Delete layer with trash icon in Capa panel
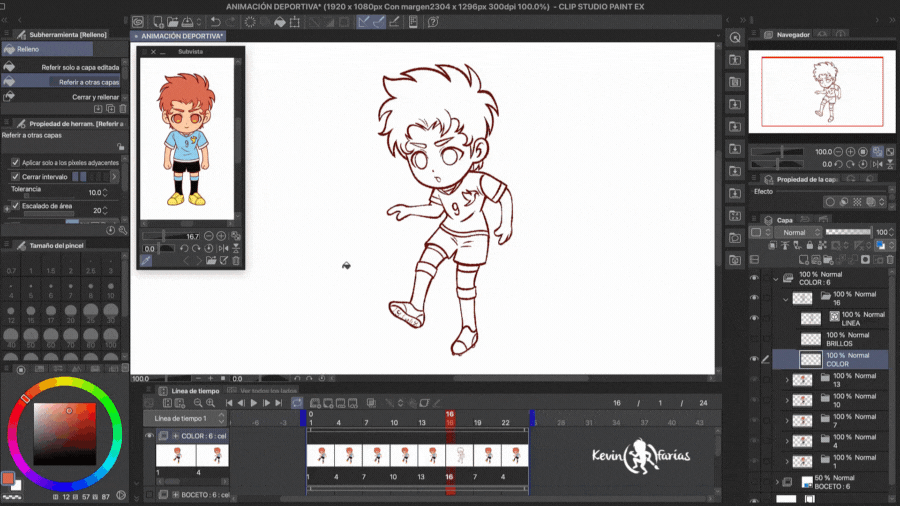 click(890, 260)
